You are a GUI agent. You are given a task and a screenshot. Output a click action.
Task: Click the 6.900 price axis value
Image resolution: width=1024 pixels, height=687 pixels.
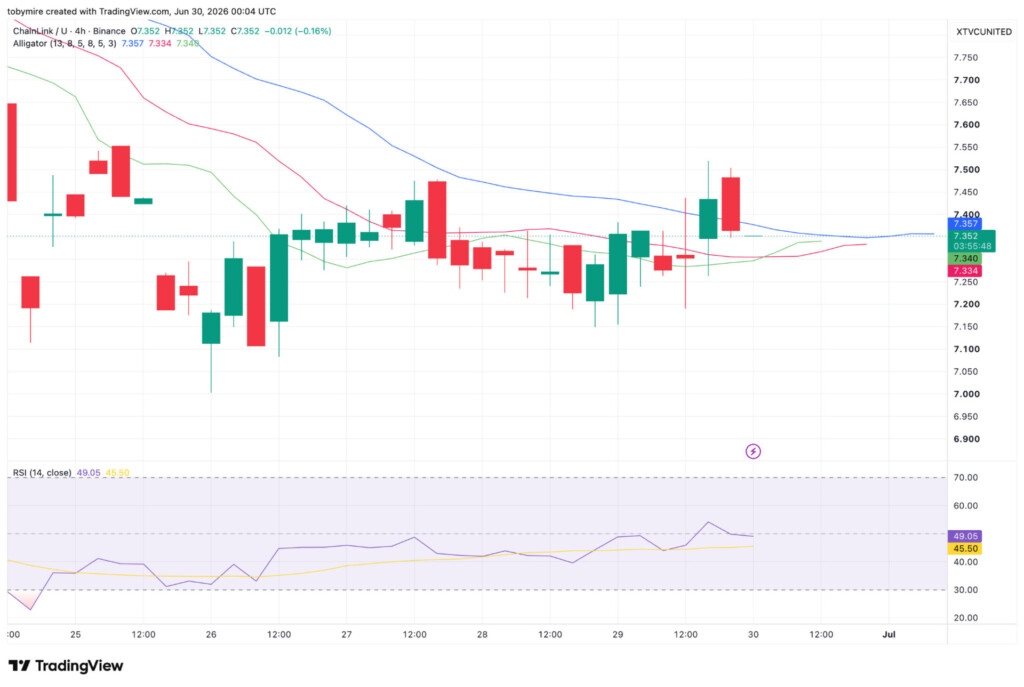967,439
